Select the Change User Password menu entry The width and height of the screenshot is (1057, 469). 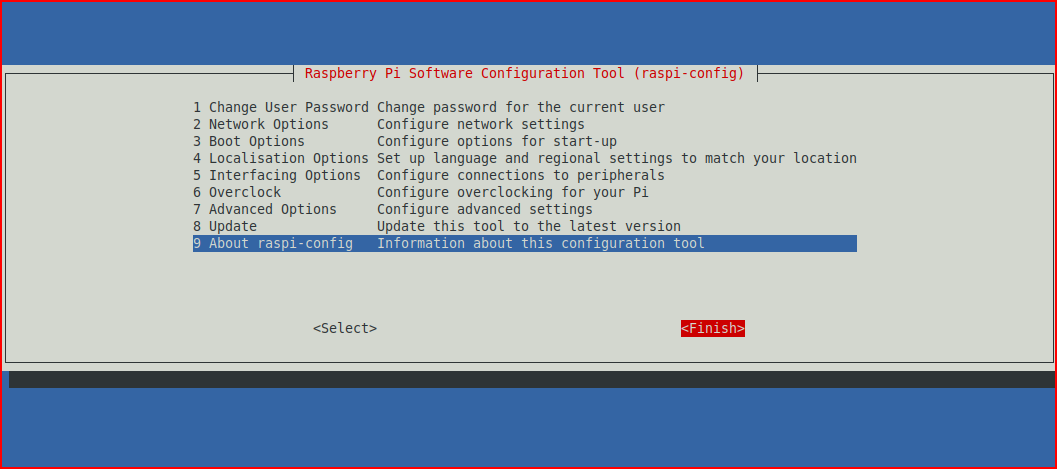[x=524, y=108]
